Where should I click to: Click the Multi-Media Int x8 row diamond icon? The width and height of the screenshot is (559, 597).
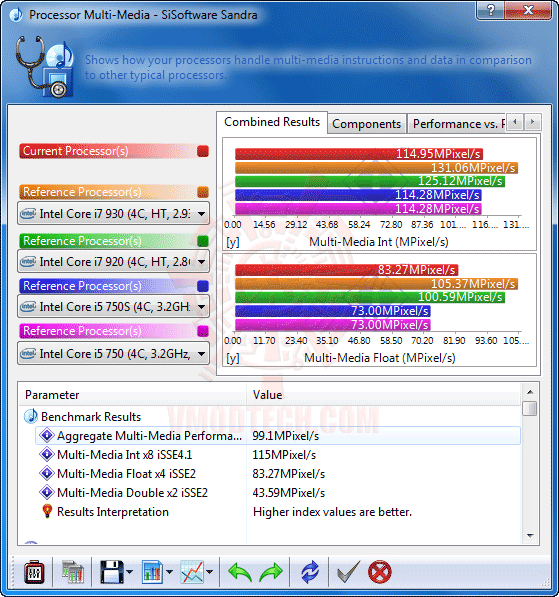pyautogui.click(x=47, y=454)
